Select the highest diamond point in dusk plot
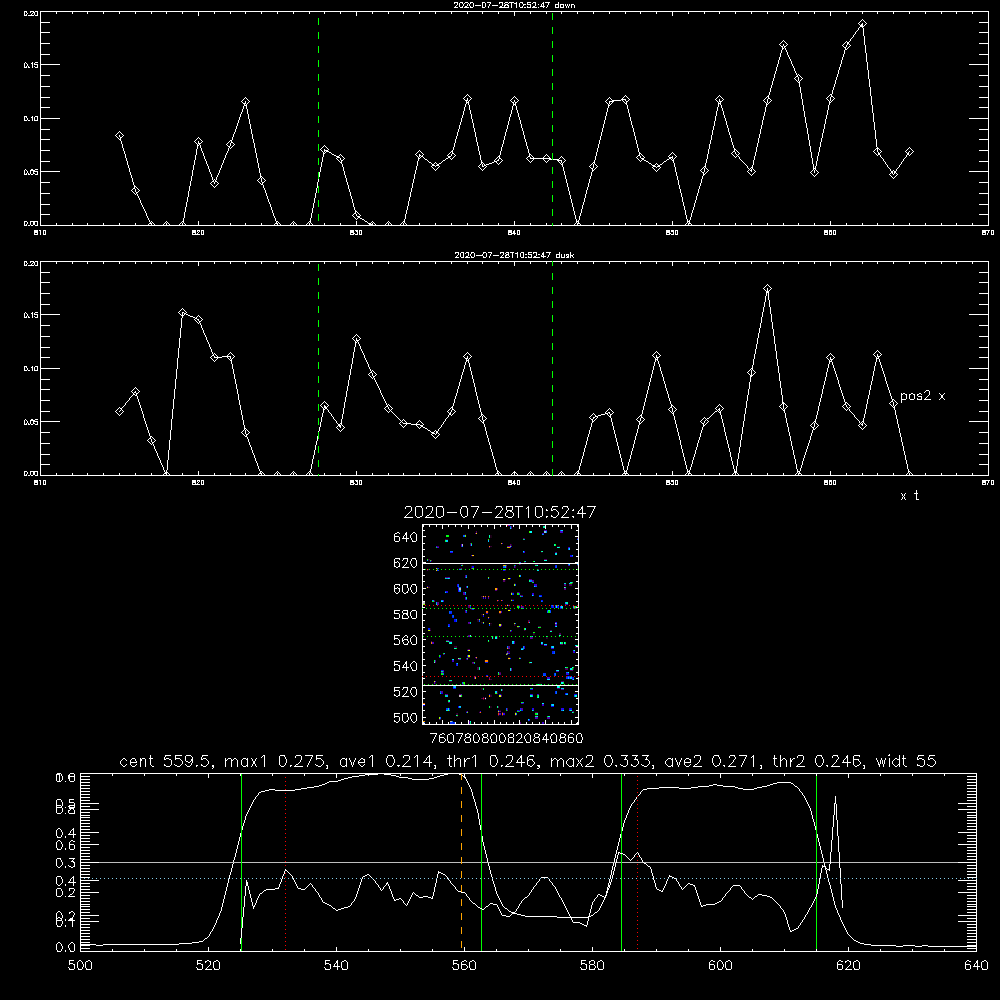This screenshot has height=1000, width=1000. click(x=767, y=289)
